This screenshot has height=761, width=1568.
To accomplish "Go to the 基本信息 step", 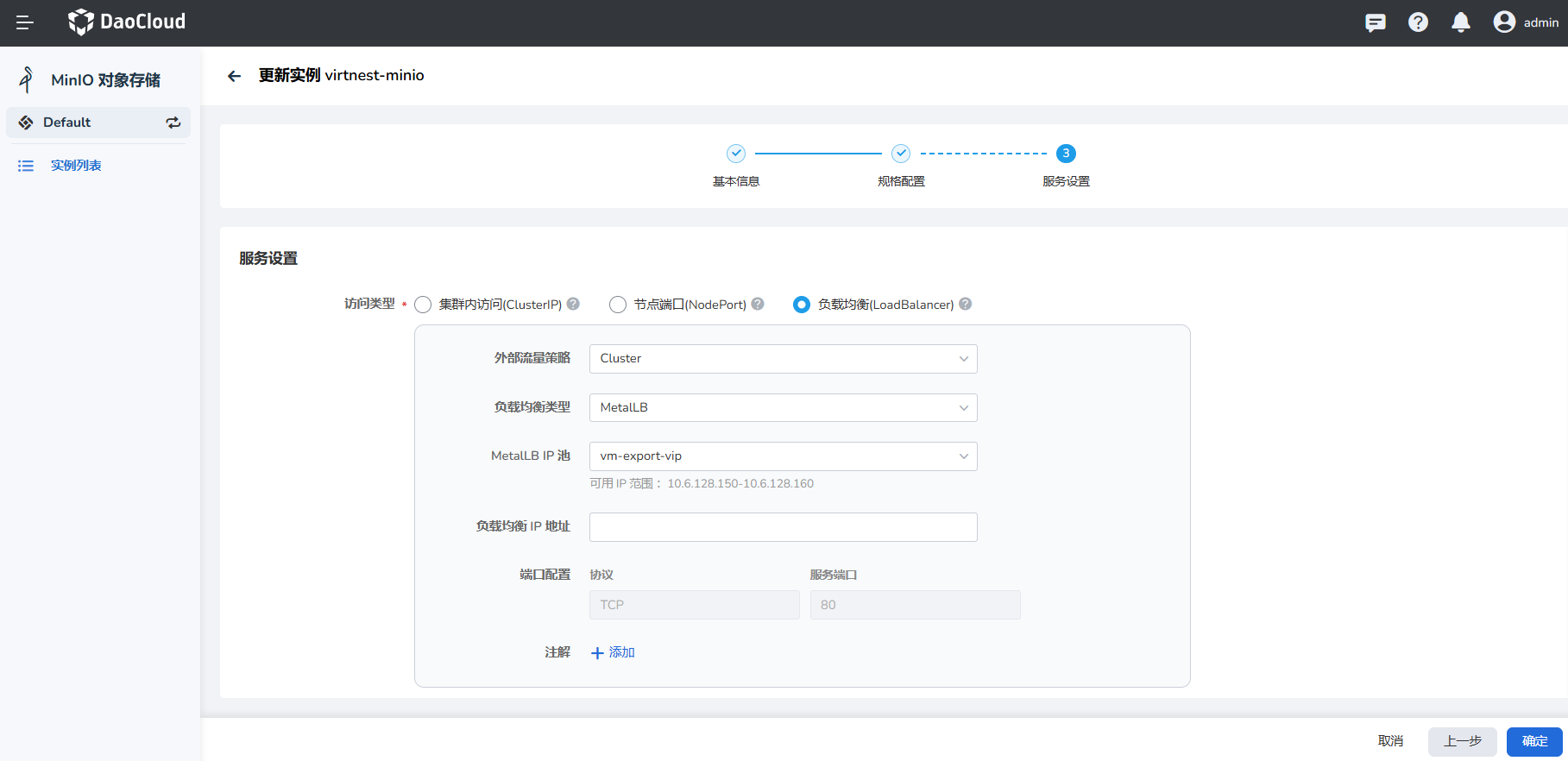I will [x=735, y=154].
